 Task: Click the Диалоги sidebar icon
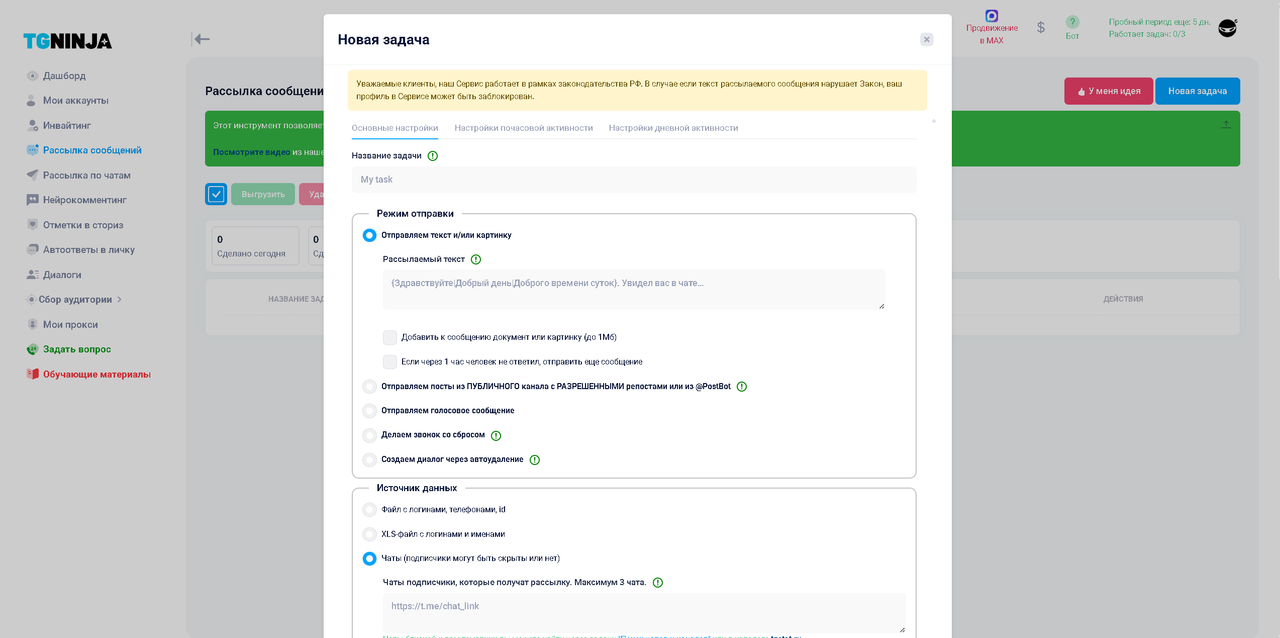tap(32, 274)
